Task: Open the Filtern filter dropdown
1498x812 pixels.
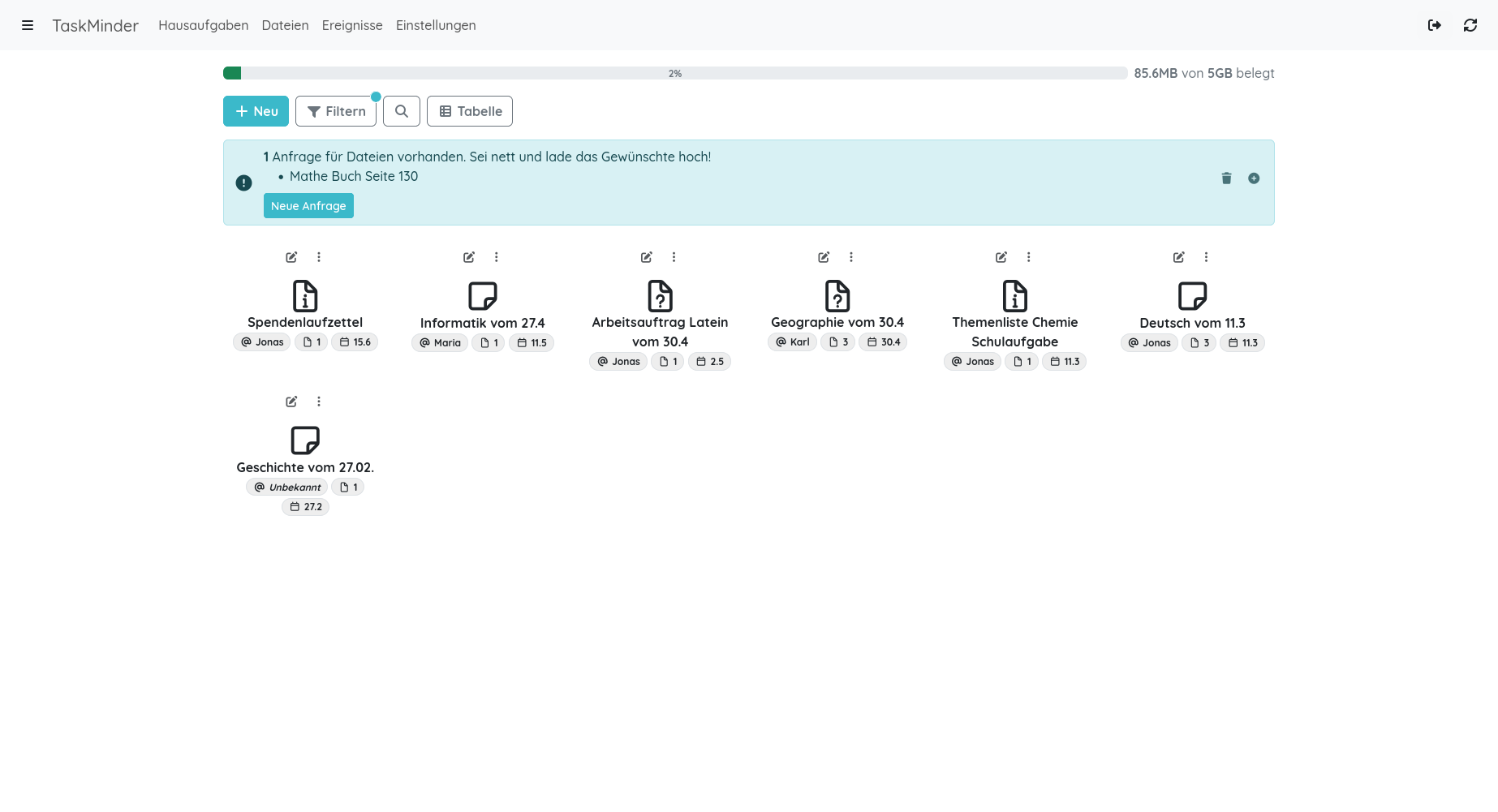Action: (x=336, y=111)
